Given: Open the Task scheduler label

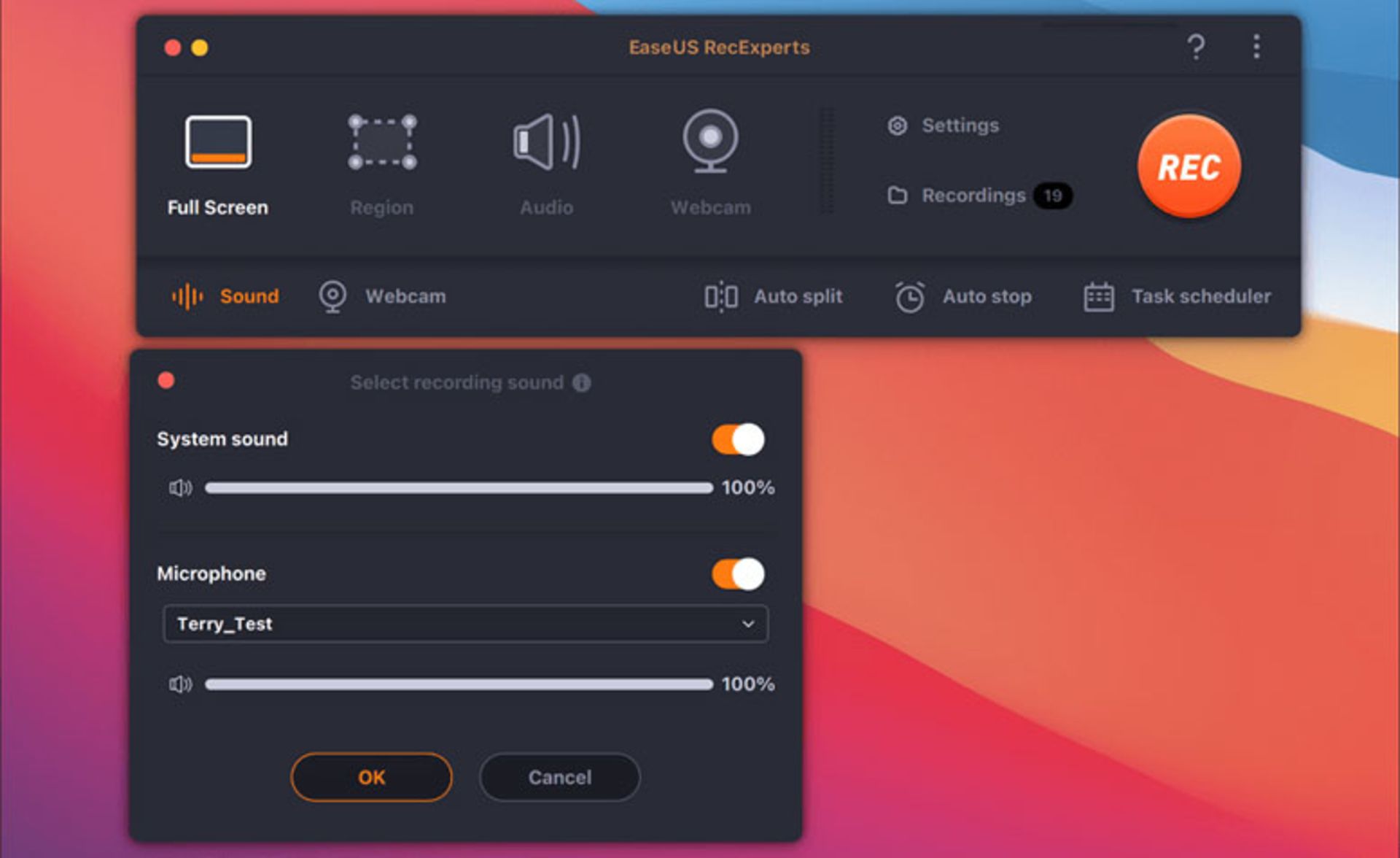Looking at the screenshot, I should tap(1201, 296).
